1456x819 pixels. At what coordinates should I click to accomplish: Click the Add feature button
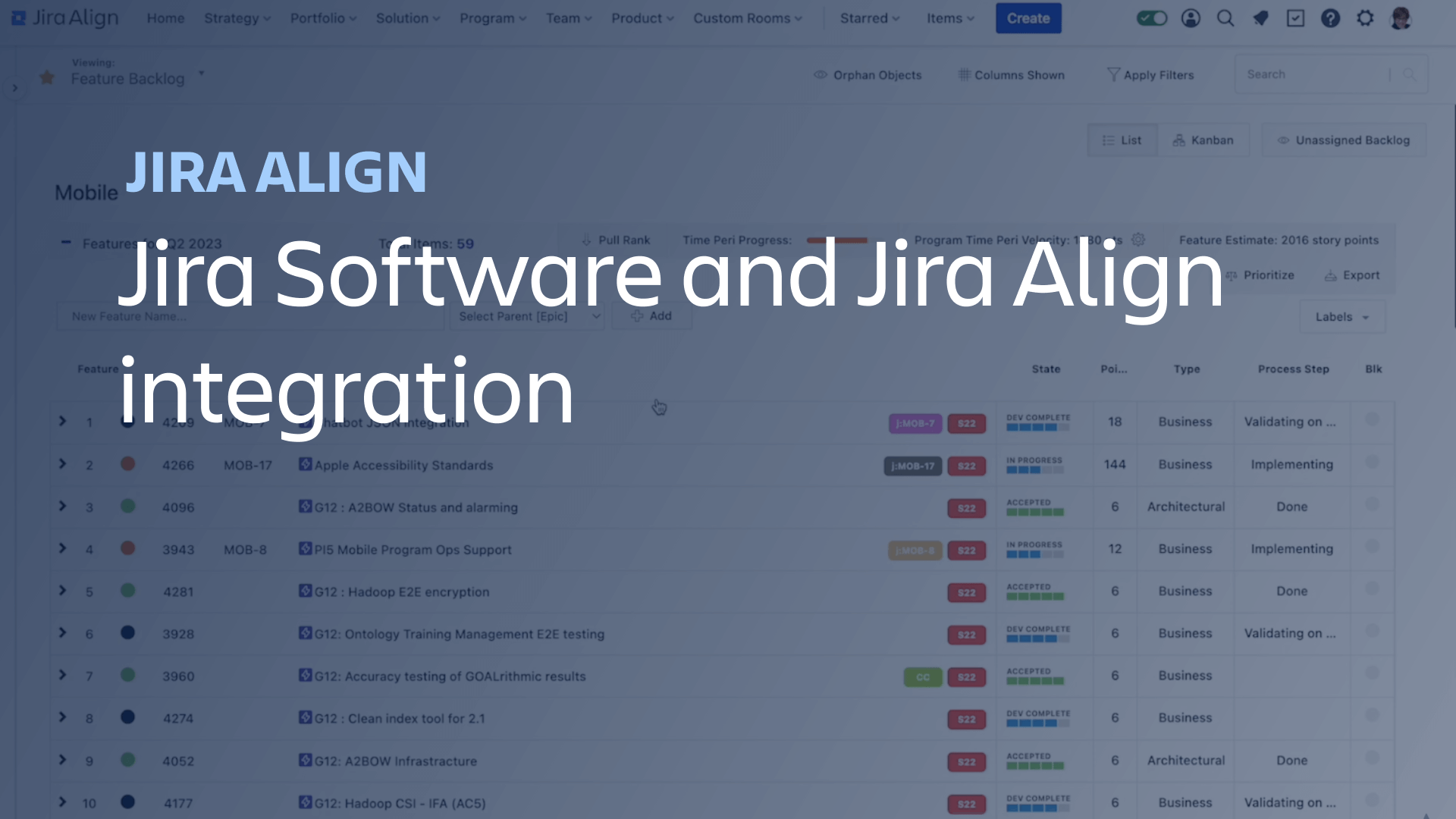coord(650,316)
